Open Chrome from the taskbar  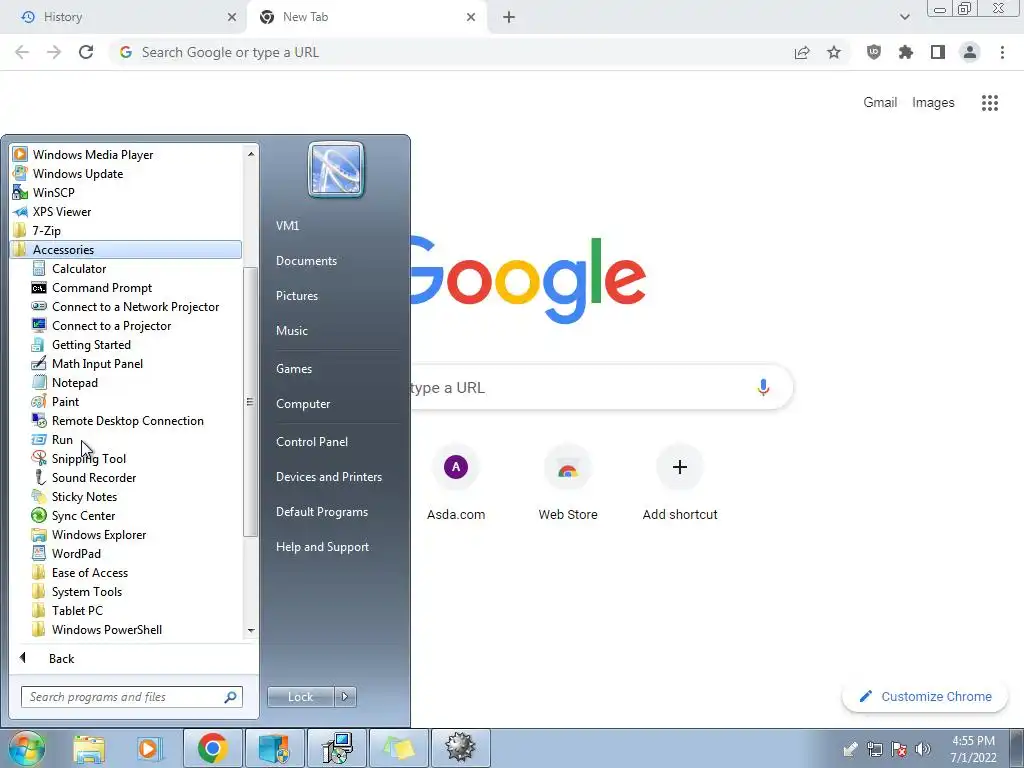pos(213,748)
